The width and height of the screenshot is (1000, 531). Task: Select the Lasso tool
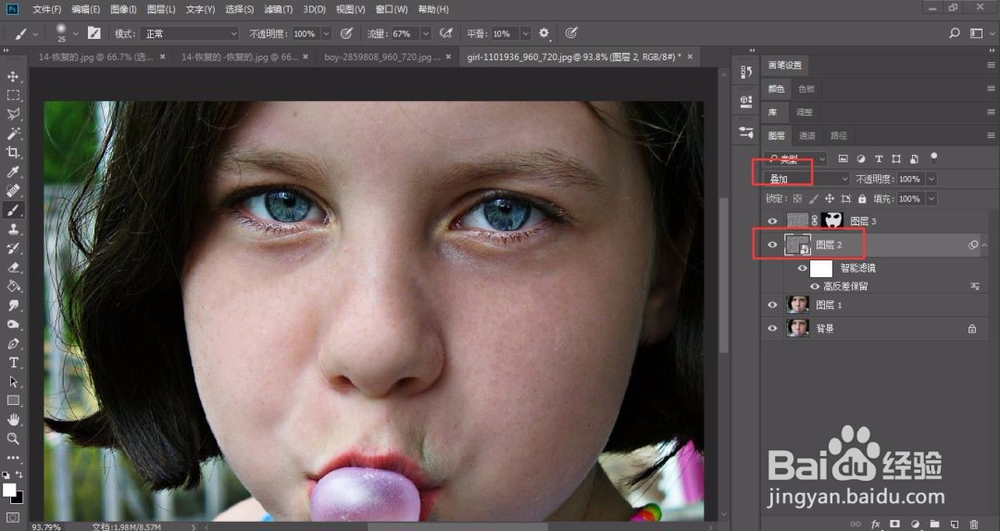[x=13, y=115]
